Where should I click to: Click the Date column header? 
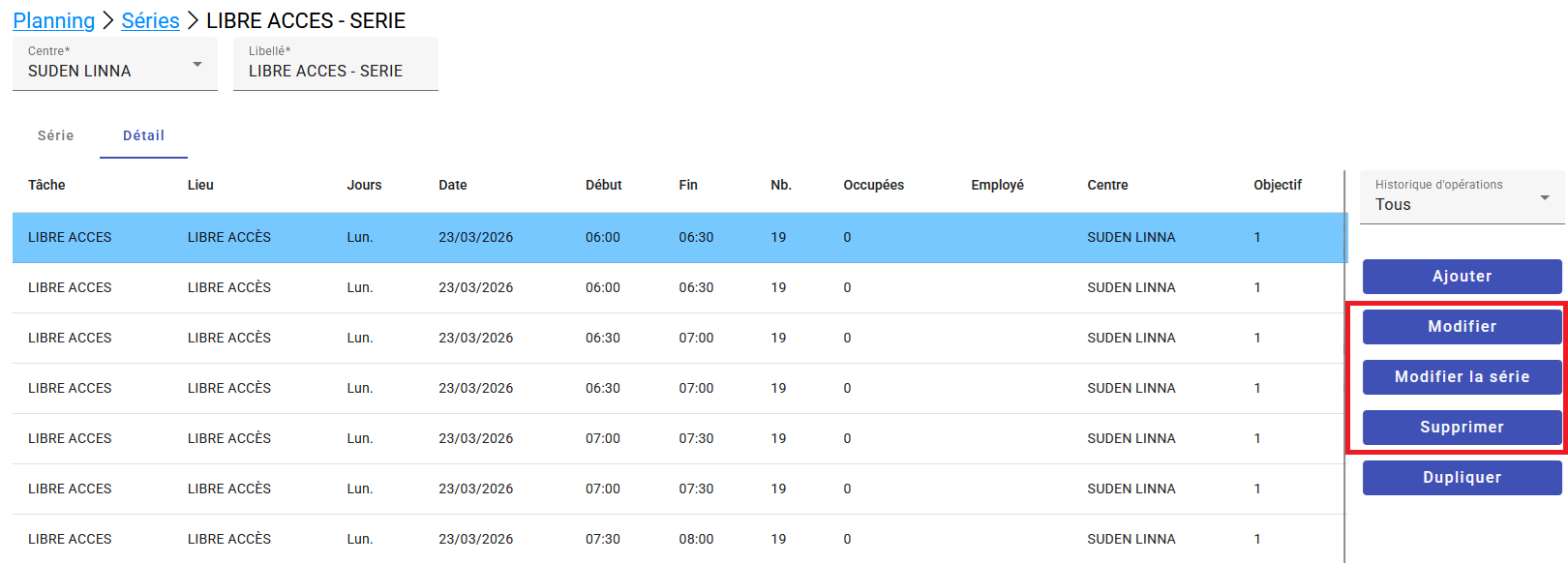[452, 185]
